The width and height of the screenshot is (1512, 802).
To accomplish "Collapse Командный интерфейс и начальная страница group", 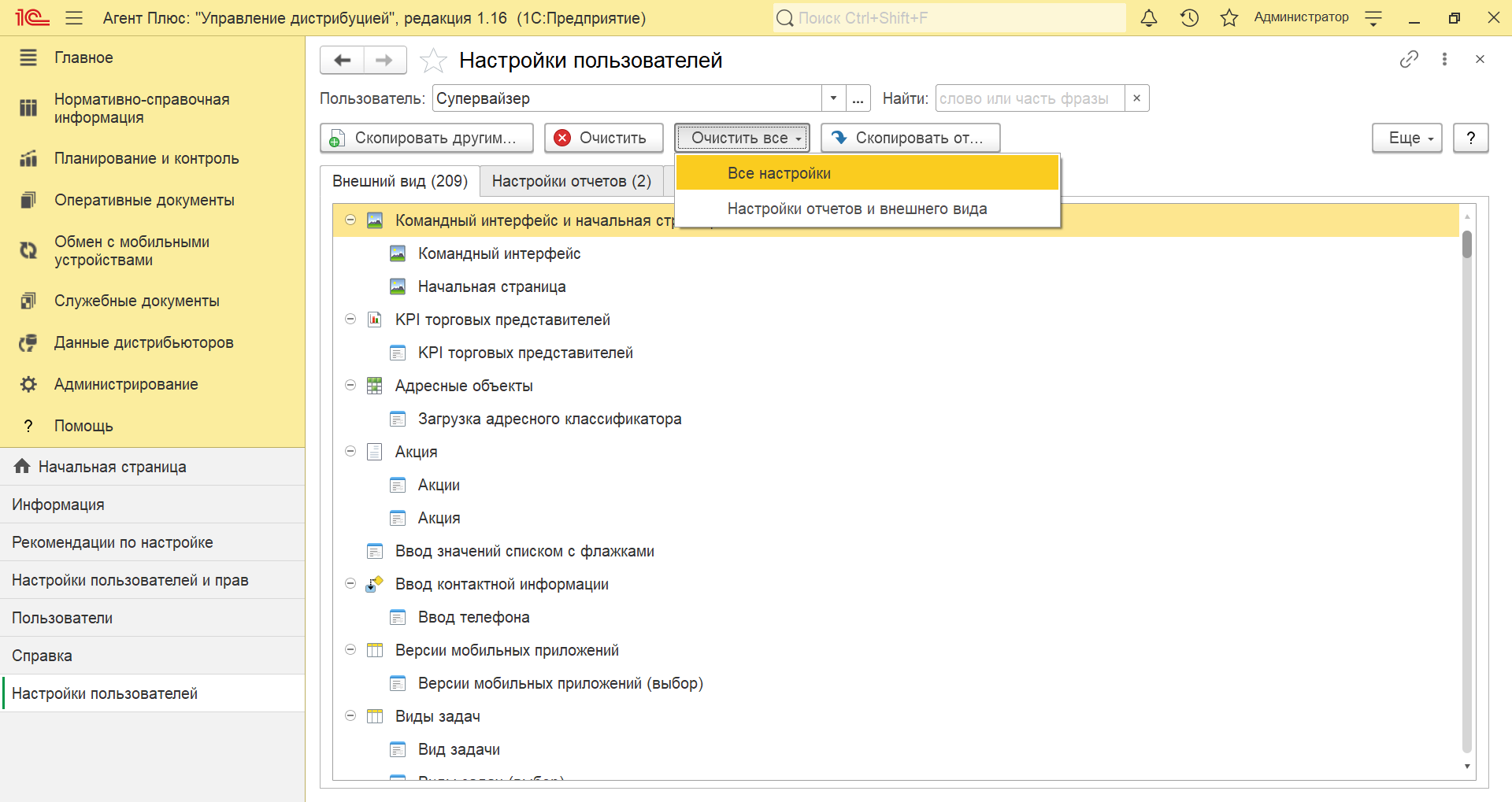I will coord(350,220).
